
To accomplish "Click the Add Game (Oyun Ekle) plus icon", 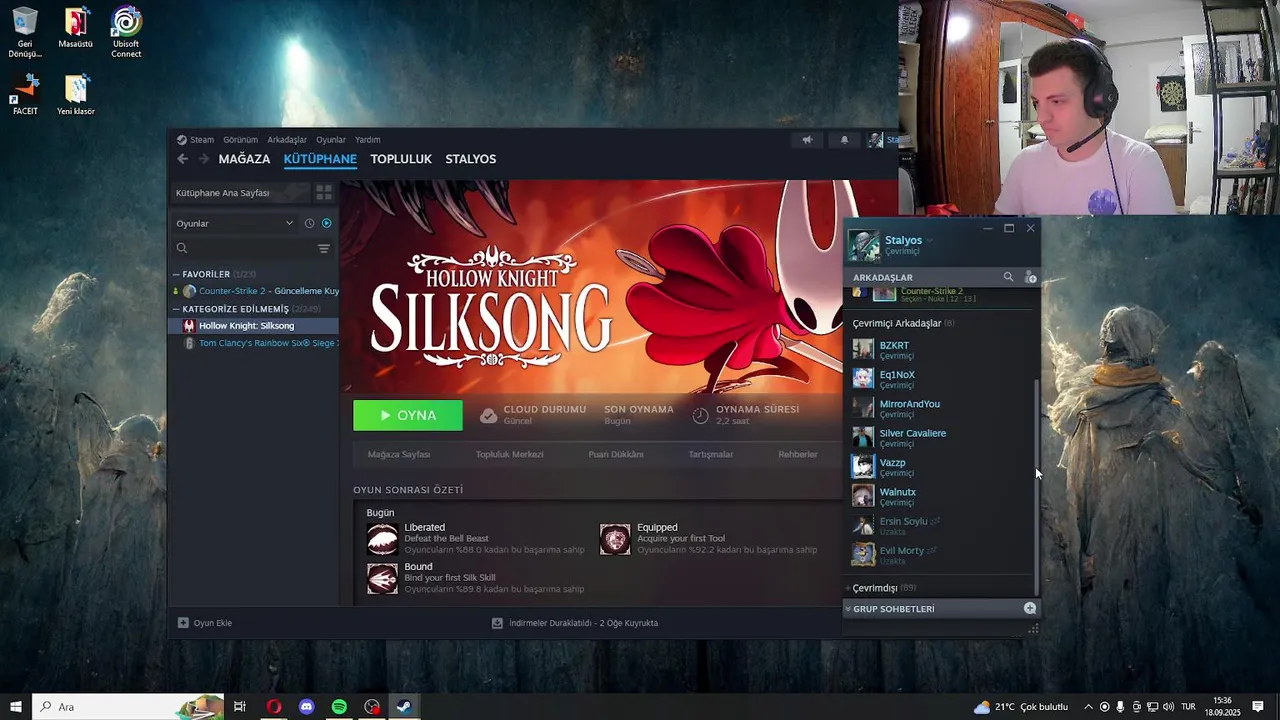I will 183,623.
